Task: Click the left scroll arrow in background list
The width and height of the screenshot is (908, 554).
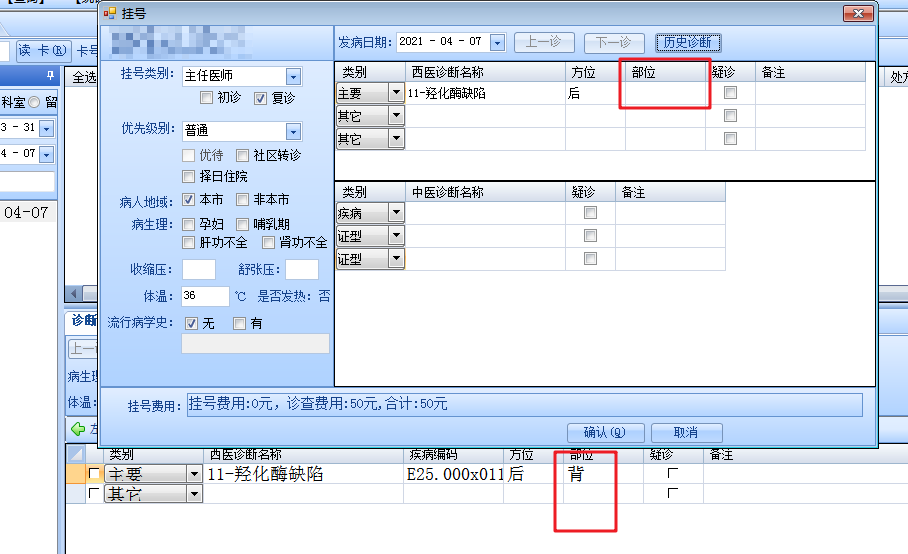Action: coord(74,293)
